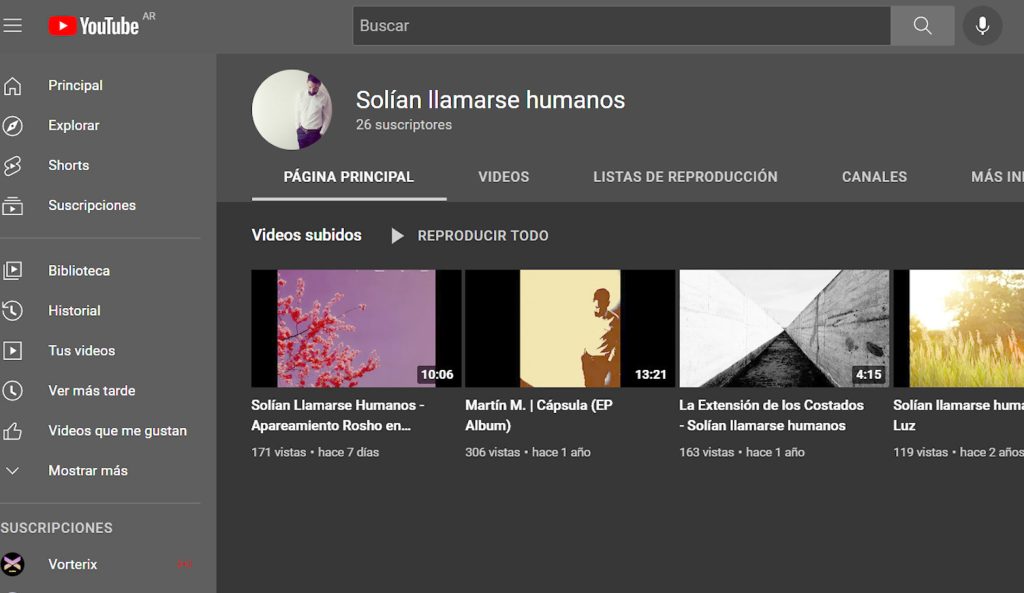Screen dimensions: 1024x593
Task: Open Historial from the sidebar
Action: click(74, 310)
